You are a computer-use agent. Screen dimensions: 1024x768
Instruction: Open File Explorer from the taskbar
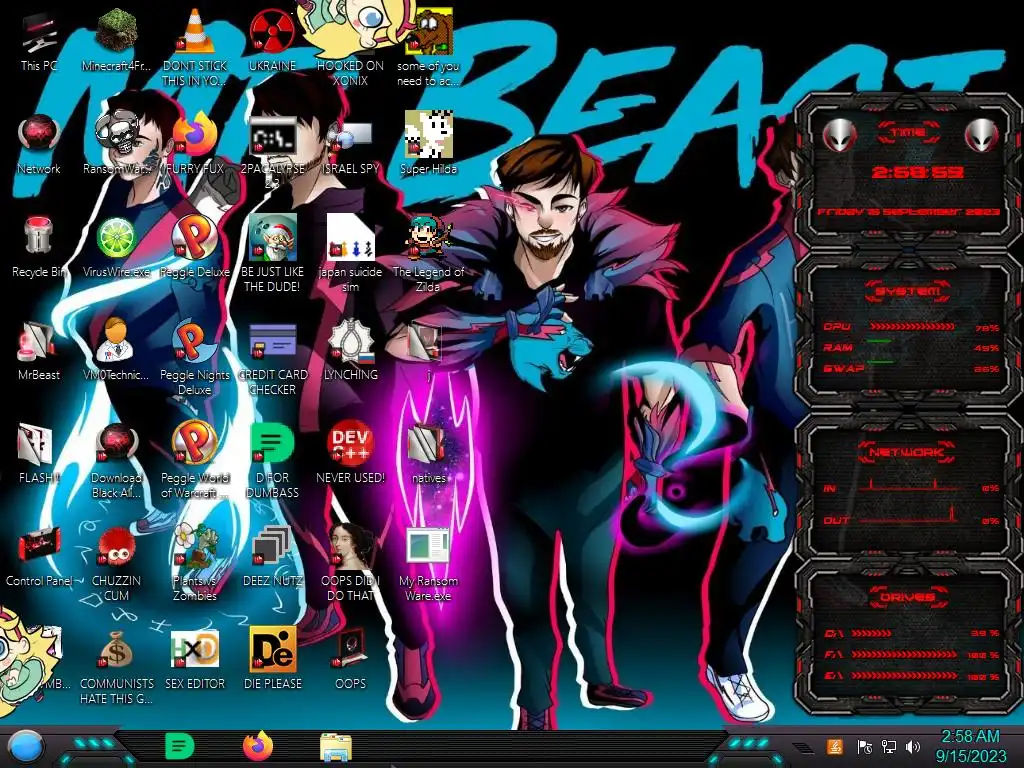[336, 748]
